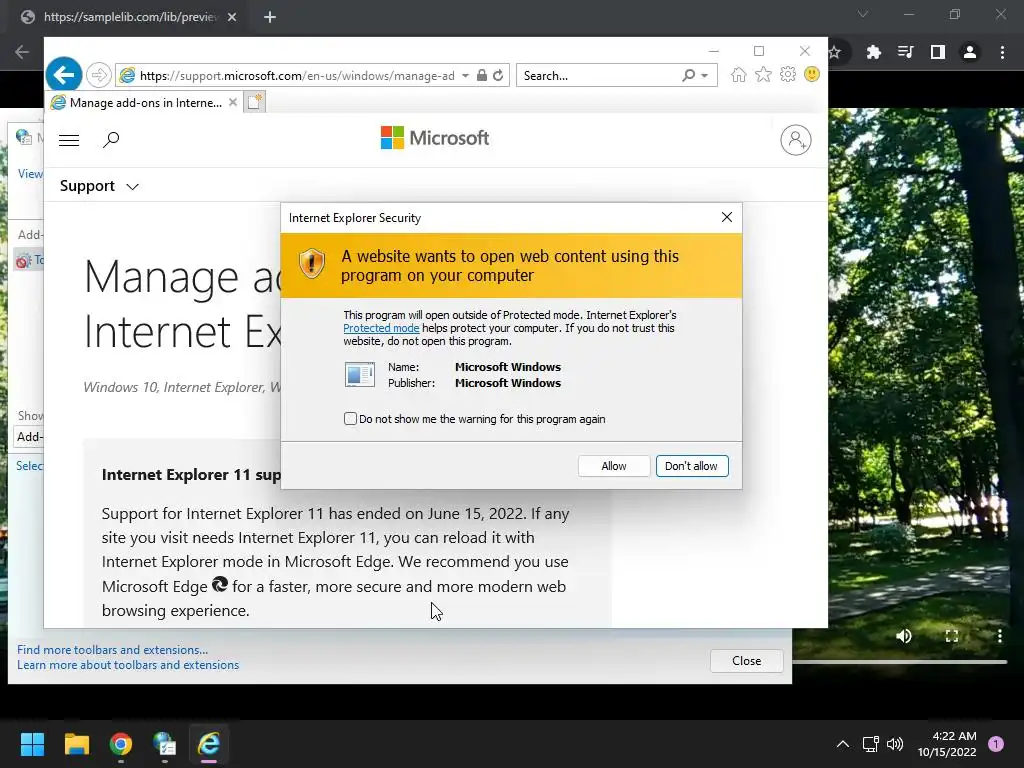
Task: Enter fullscreen on the video
Action: [x=952, y=635]
